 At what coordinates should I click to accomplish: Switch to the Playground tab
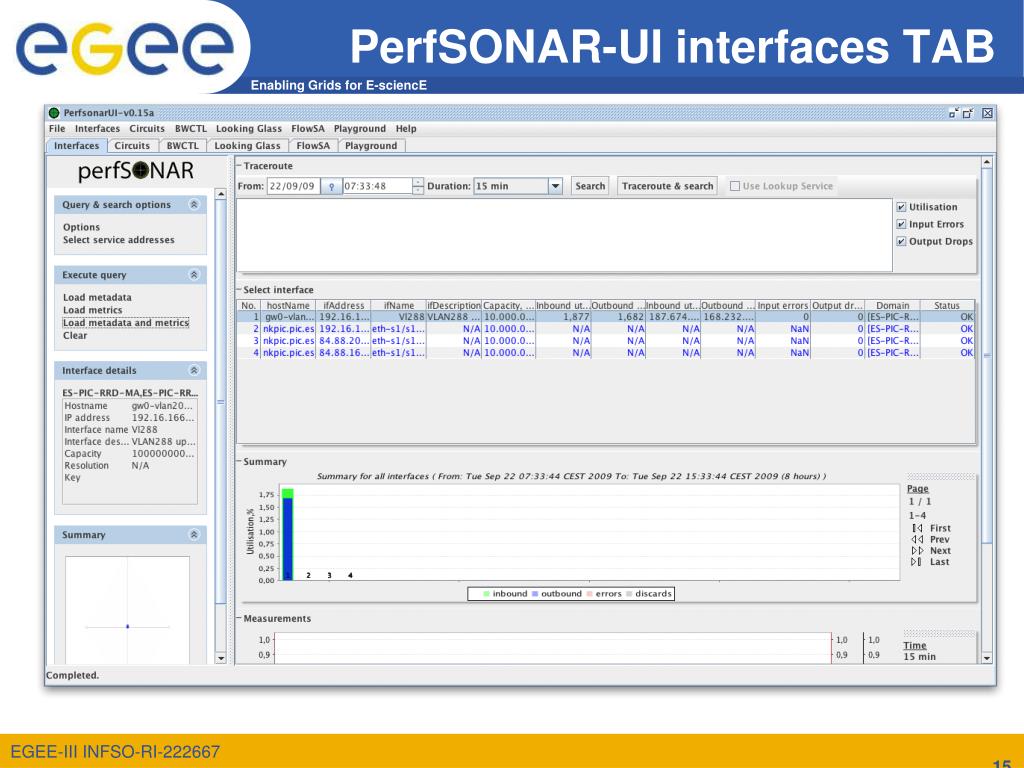pyautogui.click(x=371, y=146)
